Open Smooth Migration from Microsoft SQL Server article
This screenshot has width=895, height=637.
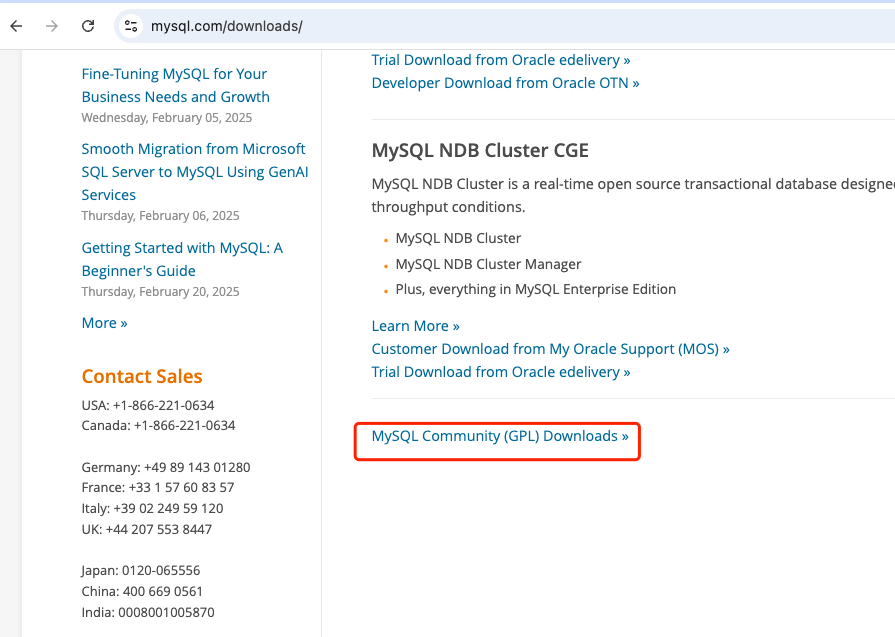(195, 172)
